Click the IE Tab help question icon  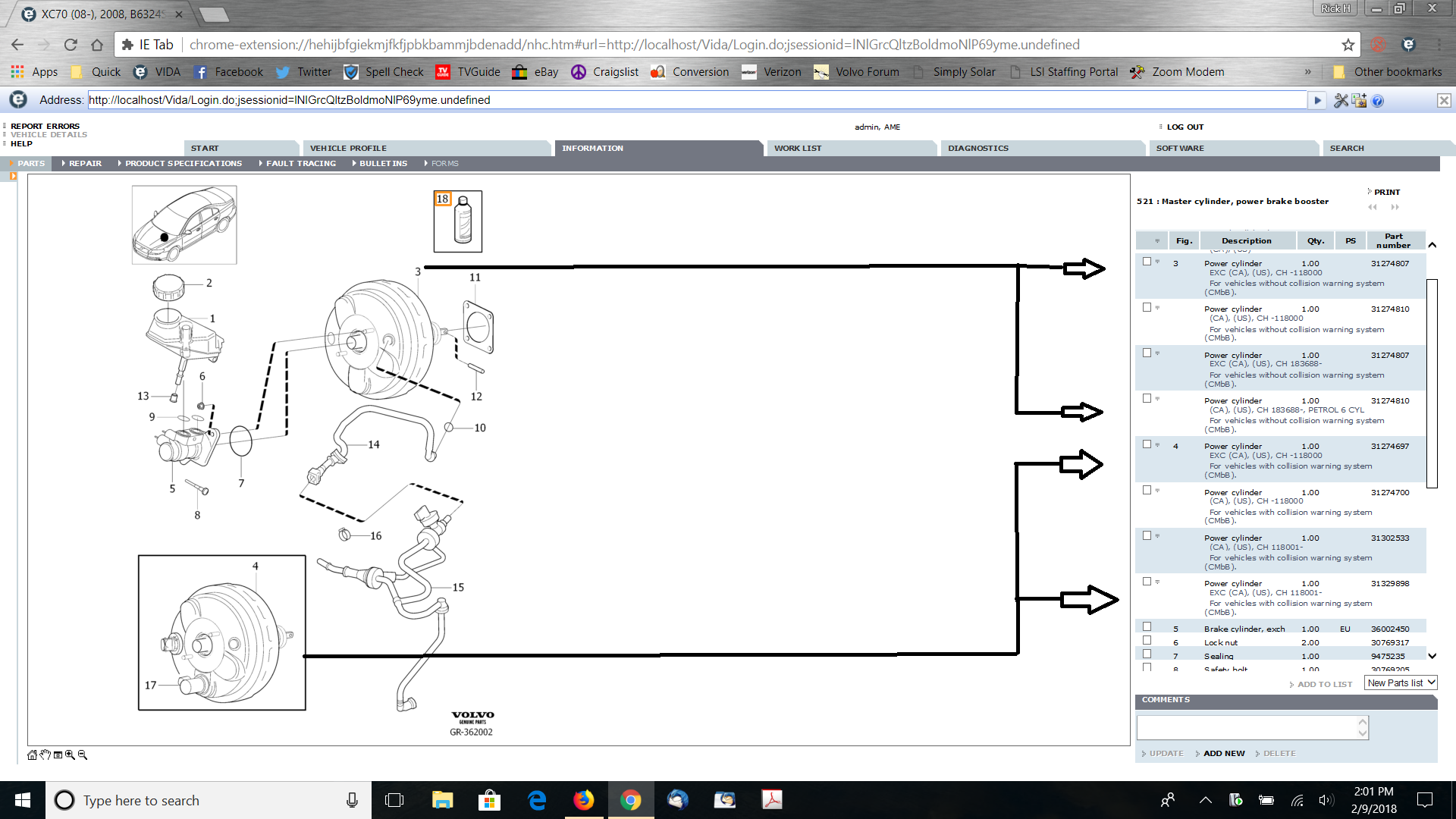[x=1378, y=100]
